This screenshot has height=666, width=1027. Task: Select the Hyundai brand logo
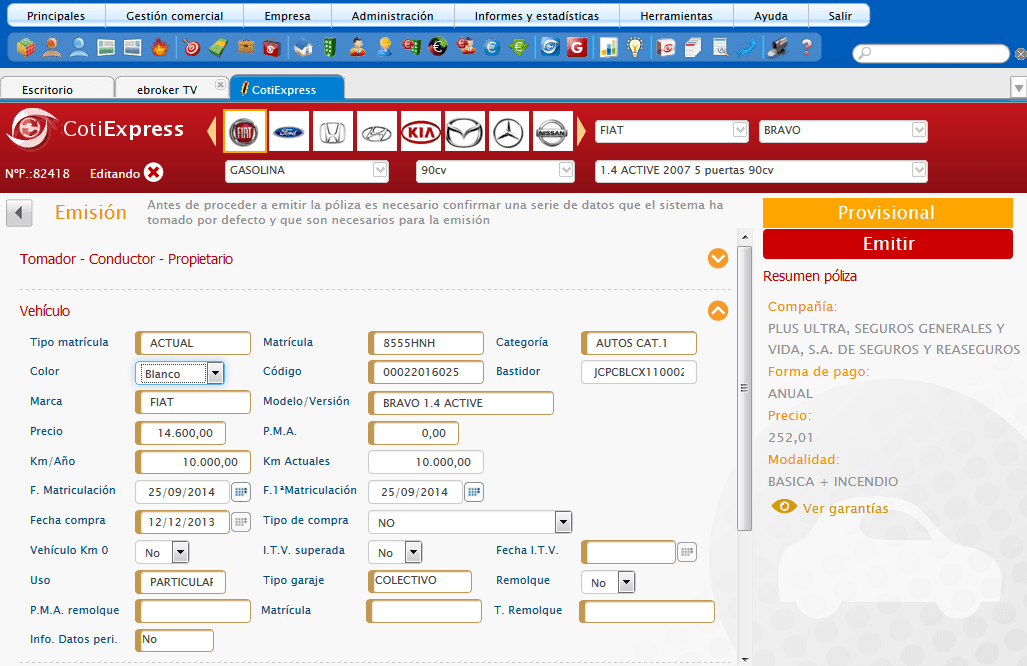[x=377, y=132]
